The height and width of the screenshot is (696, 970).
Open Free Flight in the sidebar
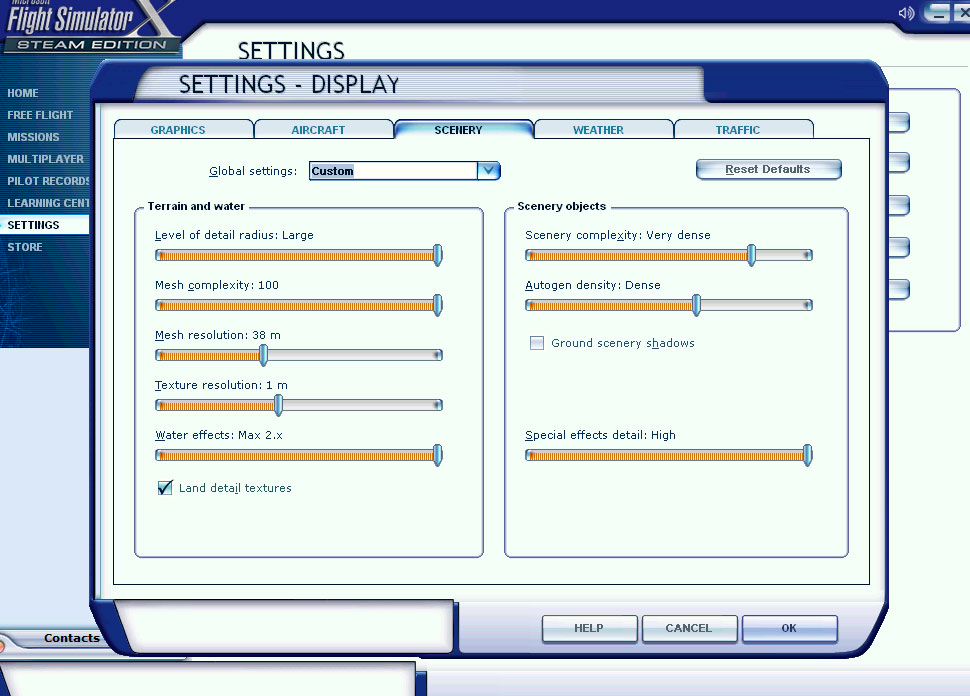pyautogui.click(x=41, y=115)
